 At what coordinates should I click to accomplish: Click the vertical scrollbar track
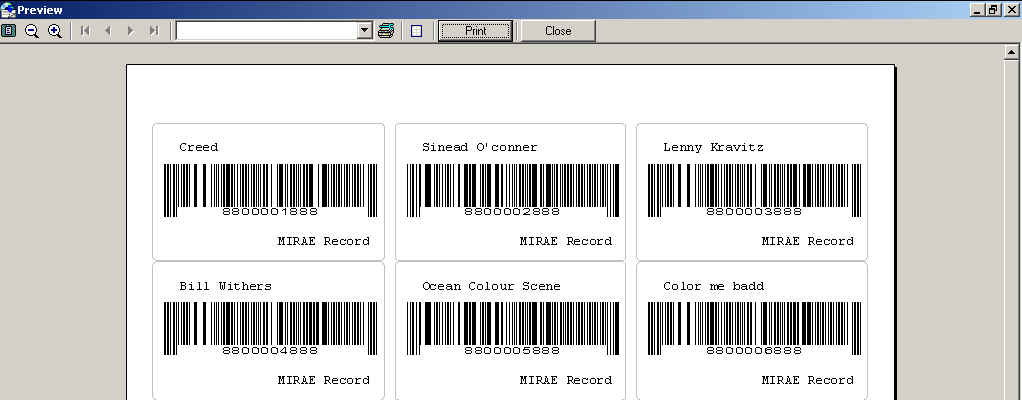coord(1011,228)
